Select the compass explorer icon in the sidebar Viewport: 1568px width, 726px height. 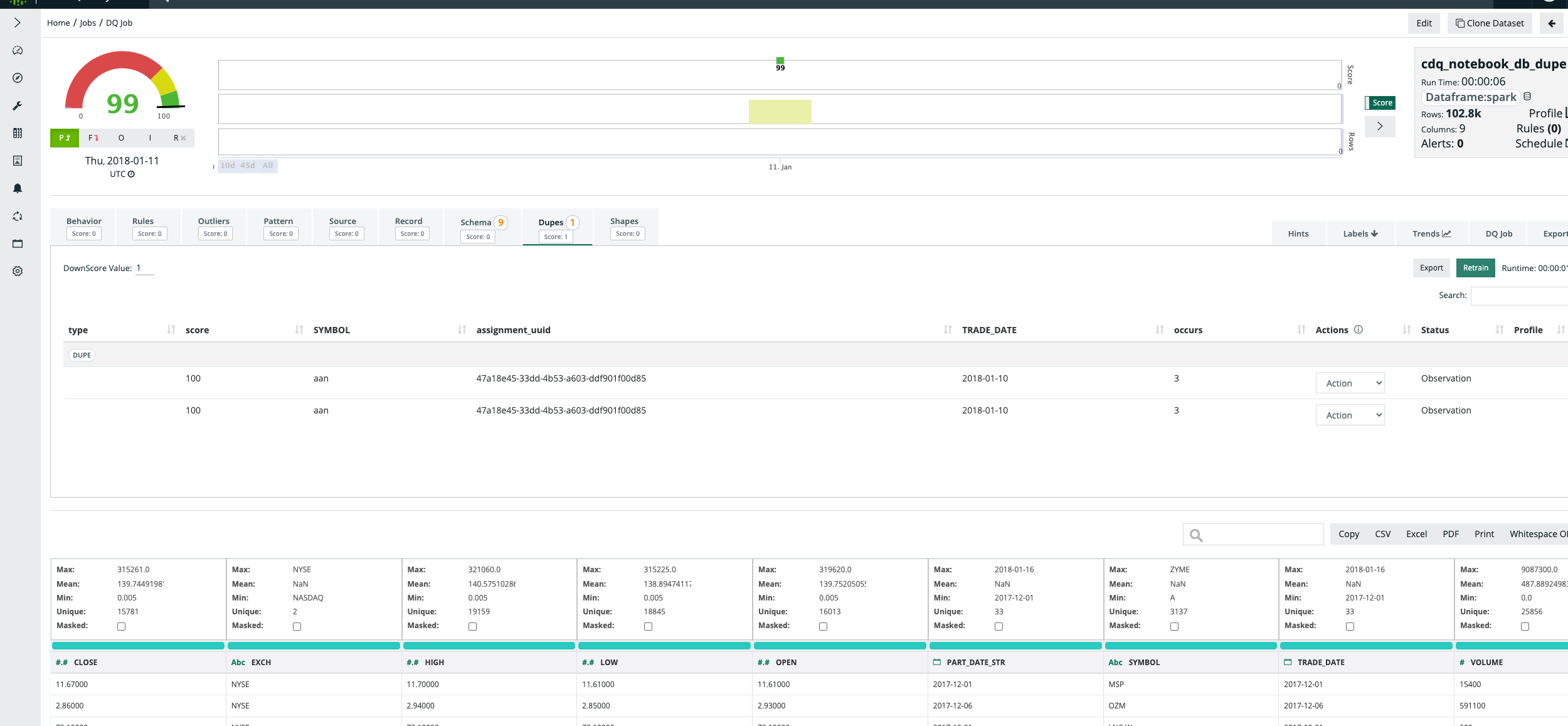[18, 78]
